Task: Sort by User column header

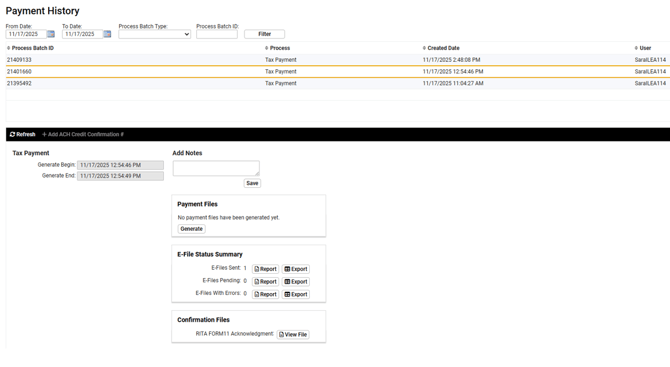Action: point(643,48)
